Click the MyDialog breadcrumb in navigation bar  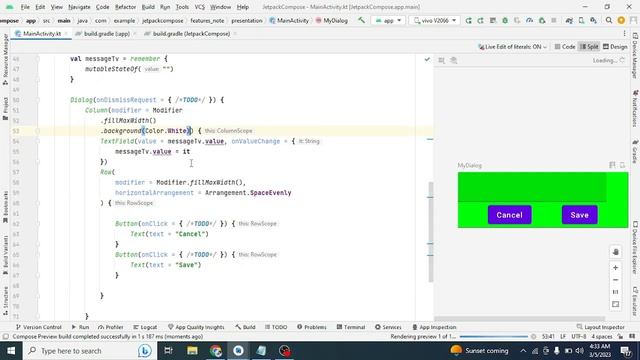click(332, 20)
